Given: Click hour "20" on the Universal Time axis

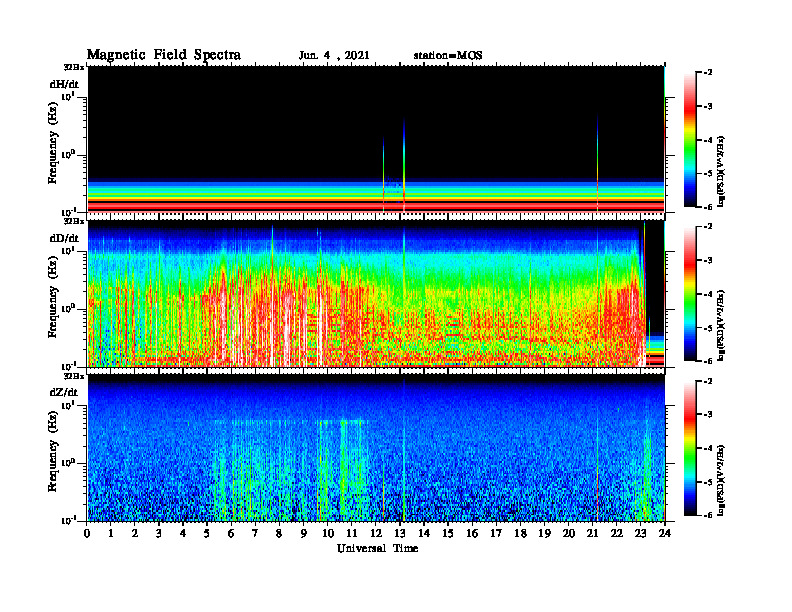Looking at the screenshot, I should click(569, 534).
